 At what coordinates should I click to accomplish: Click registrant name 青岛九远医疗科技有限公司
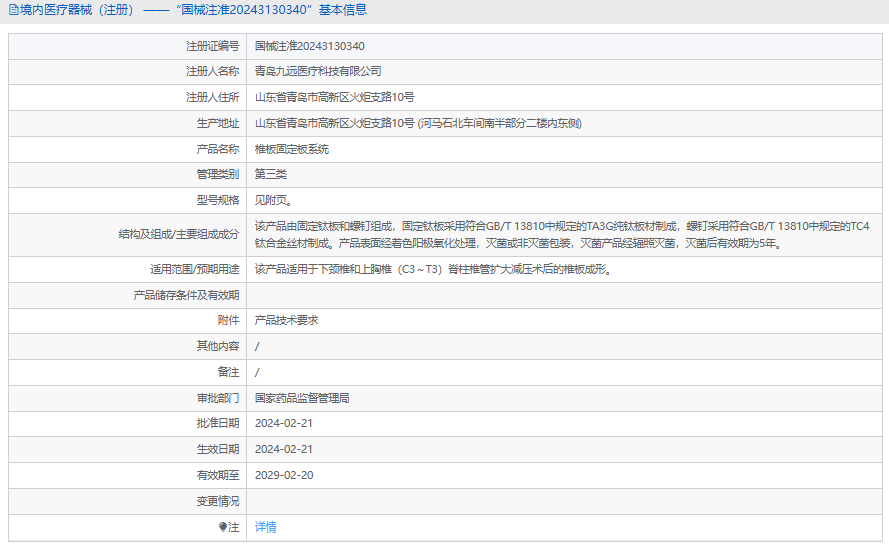pos(318,72)
